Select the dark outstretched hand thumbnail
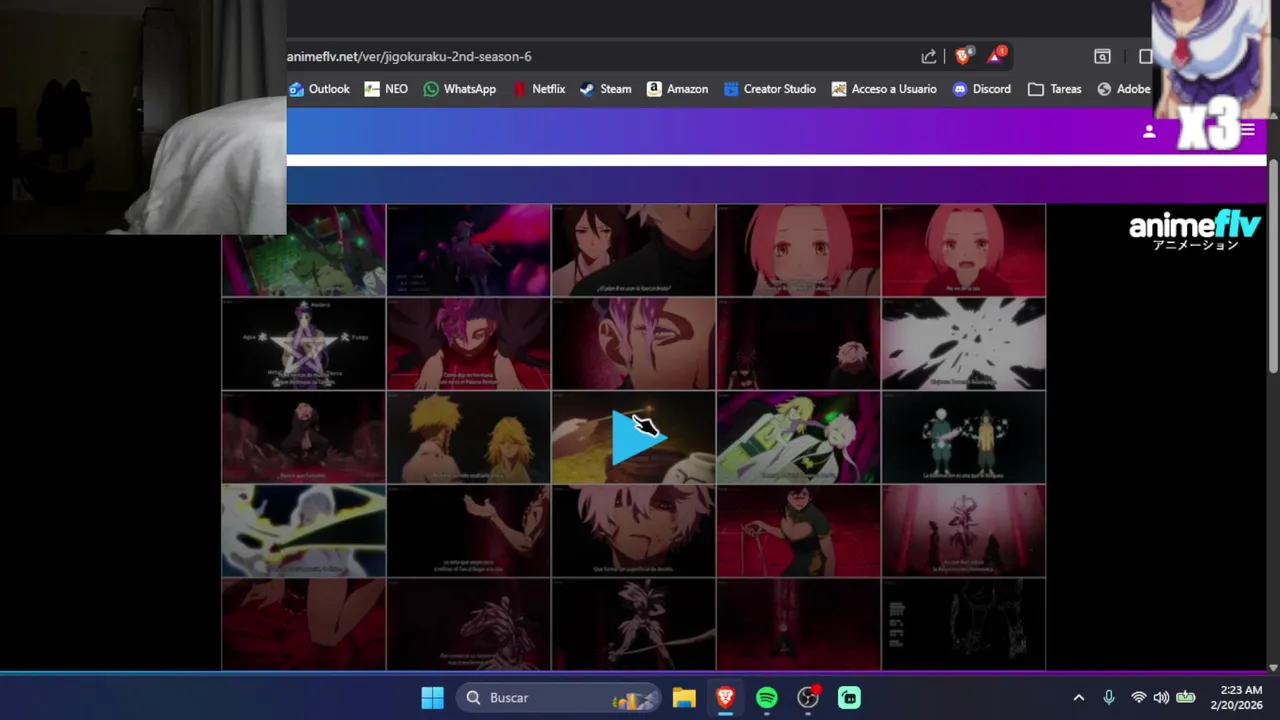 point(469,531)
